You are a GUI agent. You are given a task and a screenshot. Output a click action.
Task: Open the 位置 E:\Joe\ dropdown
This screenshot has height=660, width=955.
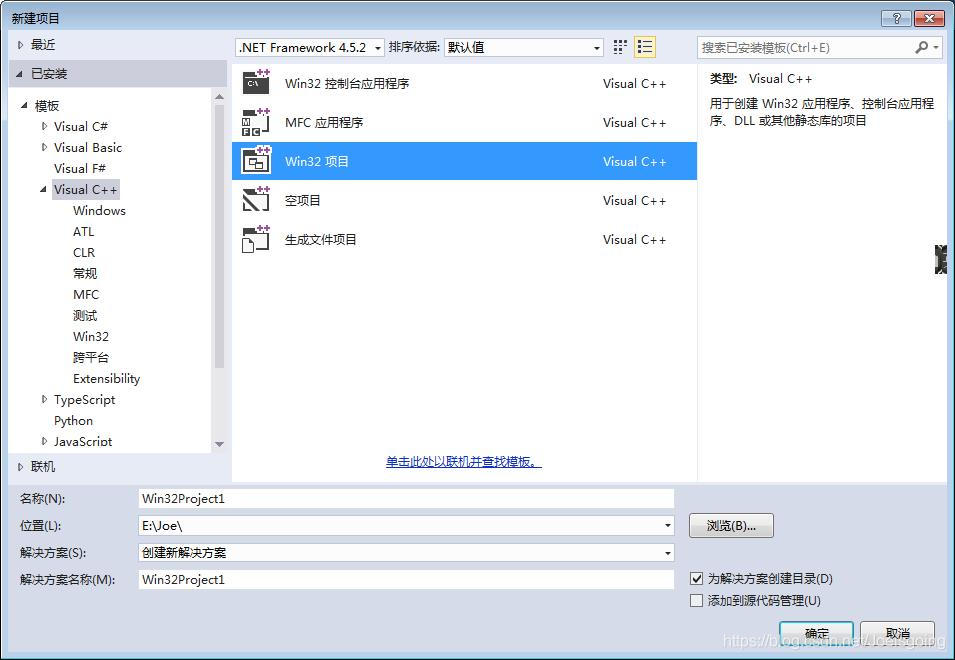668,525
